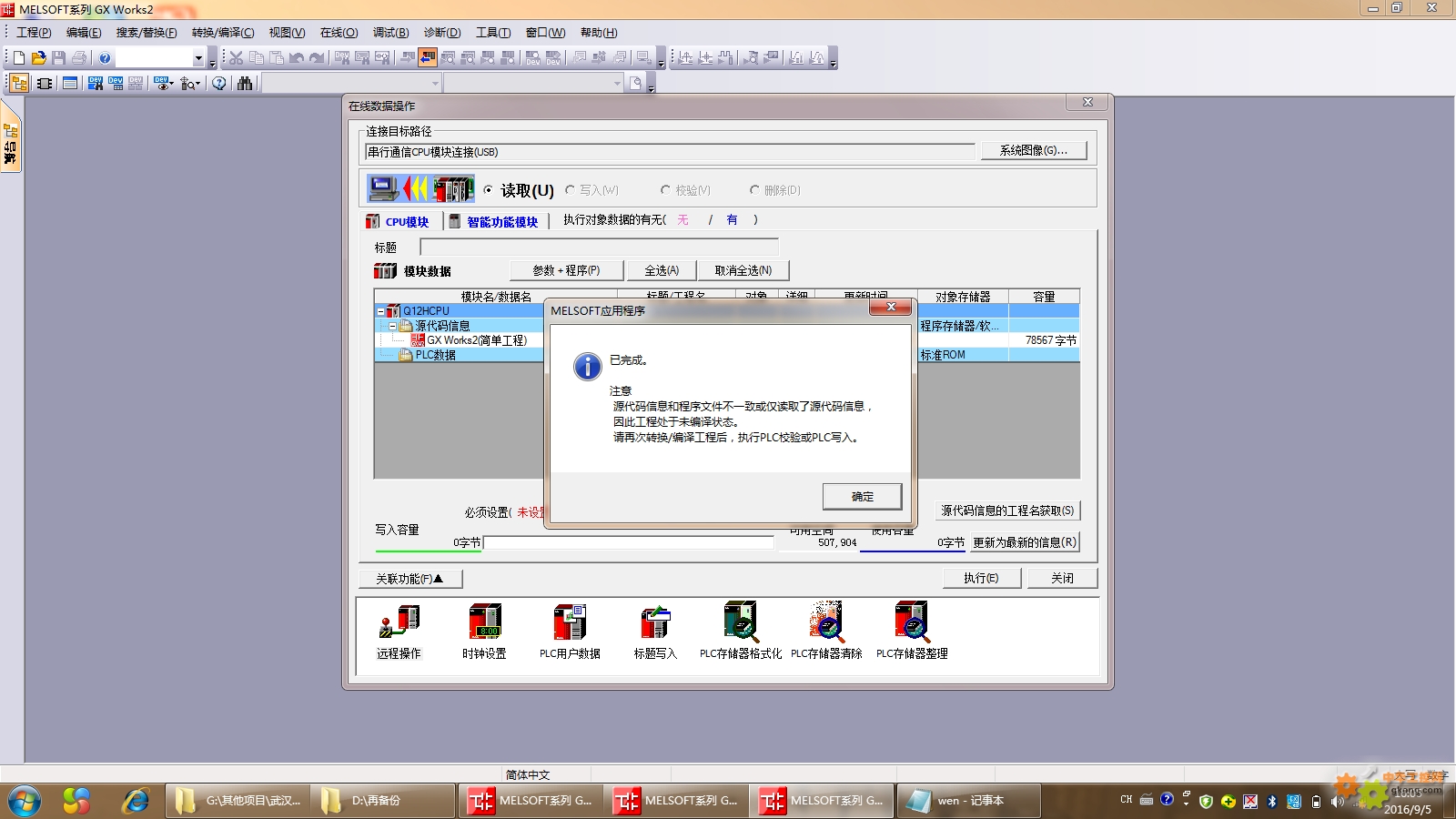Viewport: 1456px width, 819px height.
Task: Open the Windows Start button
Action: (x=25, y=802)
